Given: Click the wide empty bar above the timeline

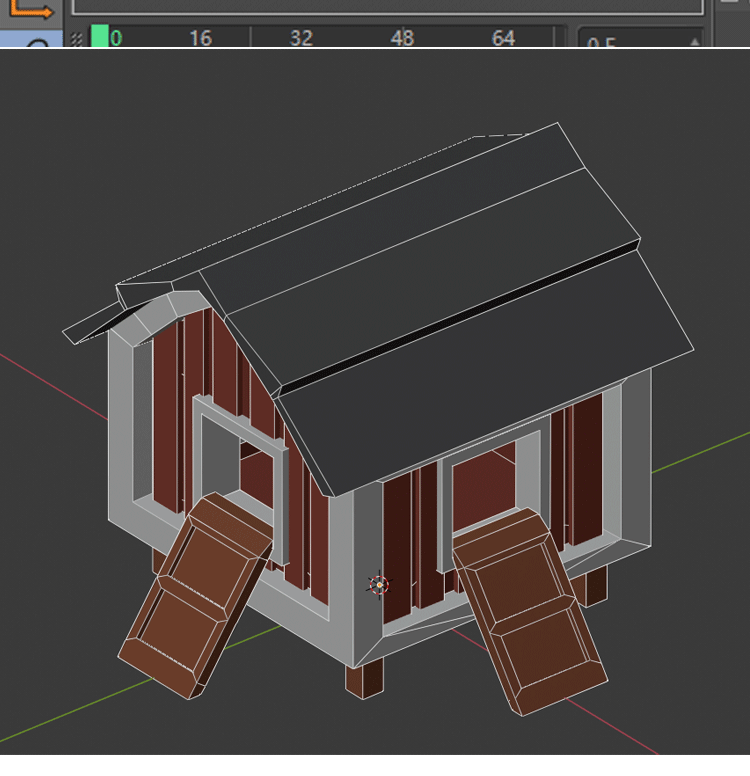Looking at the screenshot, I should pyautogui.click(x=386, y=6).
